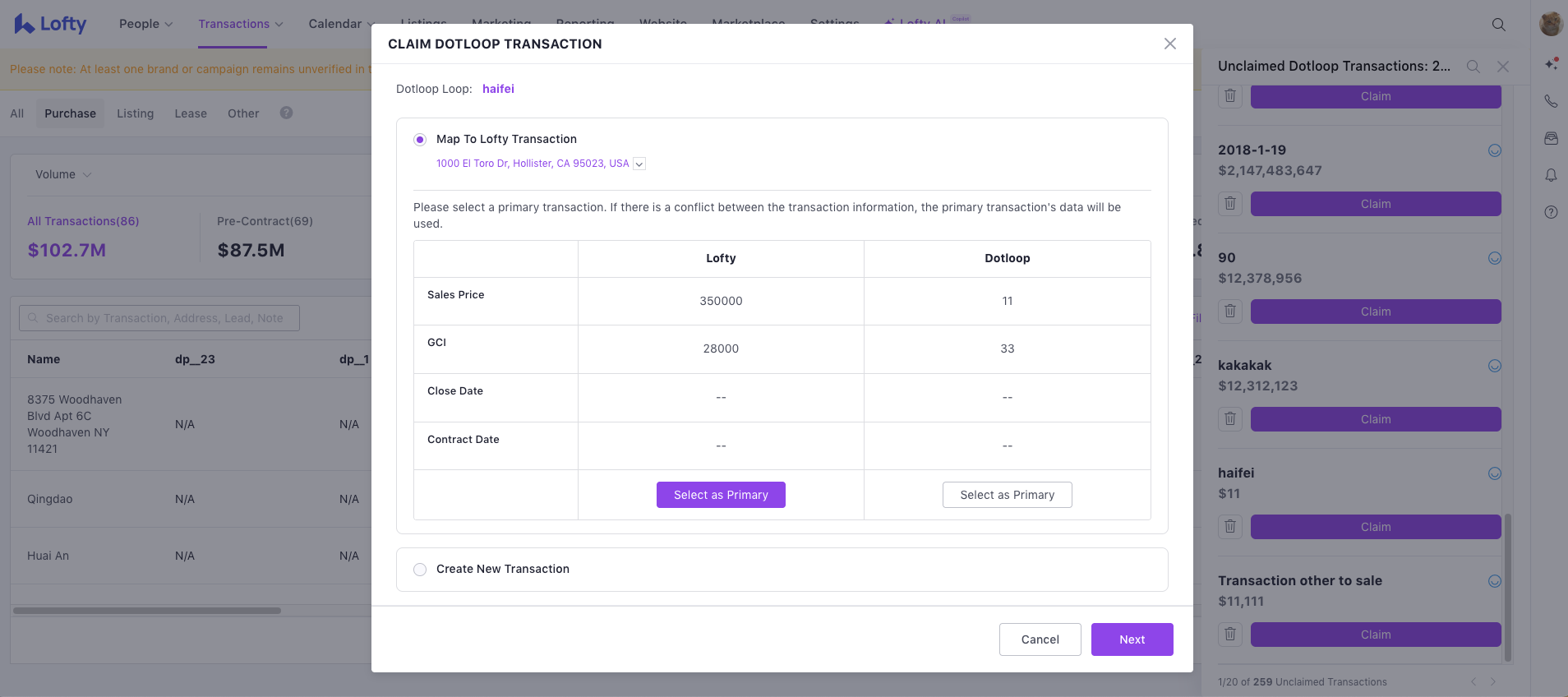This screenshot has width=1568, height=697.
Task: Select the Map To Lofty Transaction radio
Action: pos(420,140)
